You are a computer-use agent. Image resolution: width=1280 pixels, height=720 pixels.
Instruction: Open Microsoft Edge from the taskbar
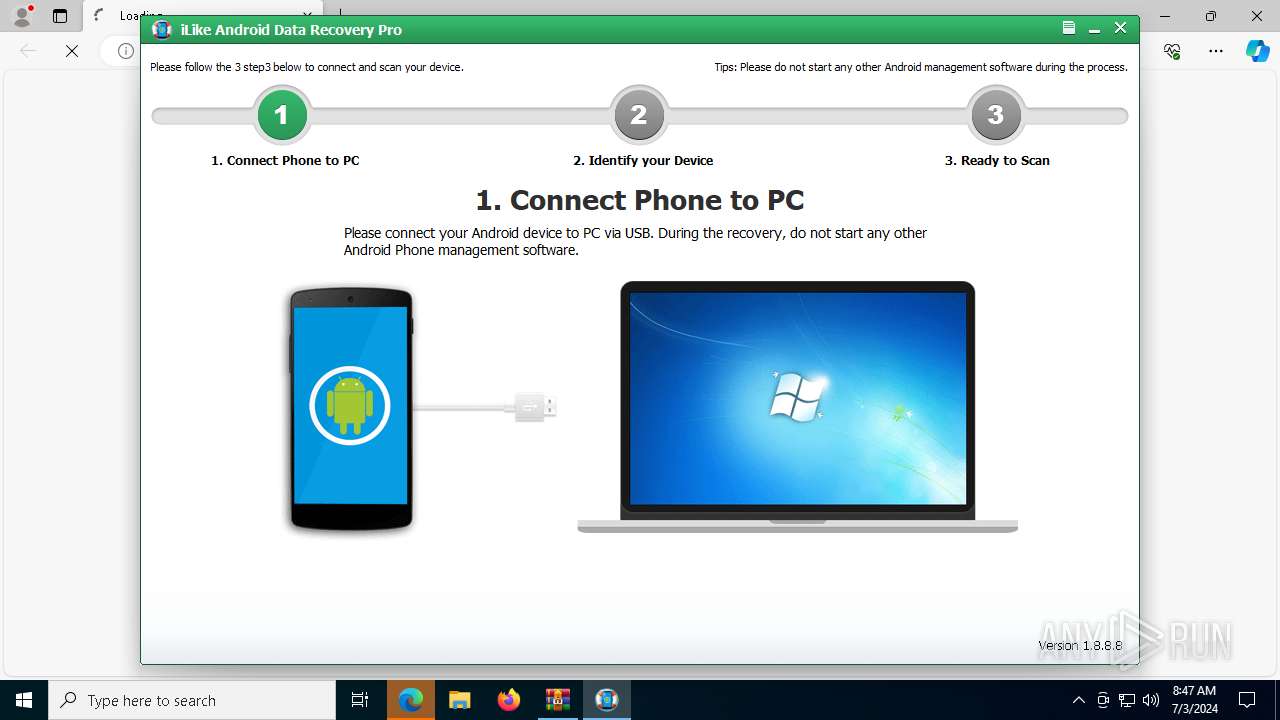tap(410, 700)
